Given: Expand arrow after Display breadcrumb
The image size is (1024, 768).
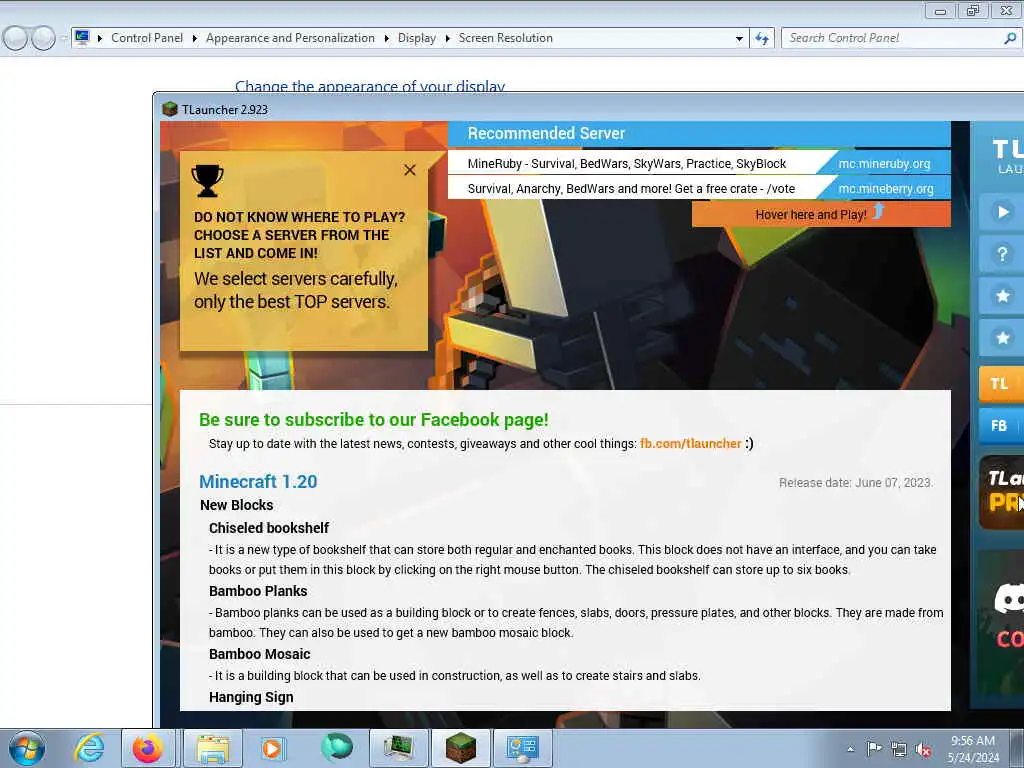Looking at the screenshot, I should (x=447, y=39).
